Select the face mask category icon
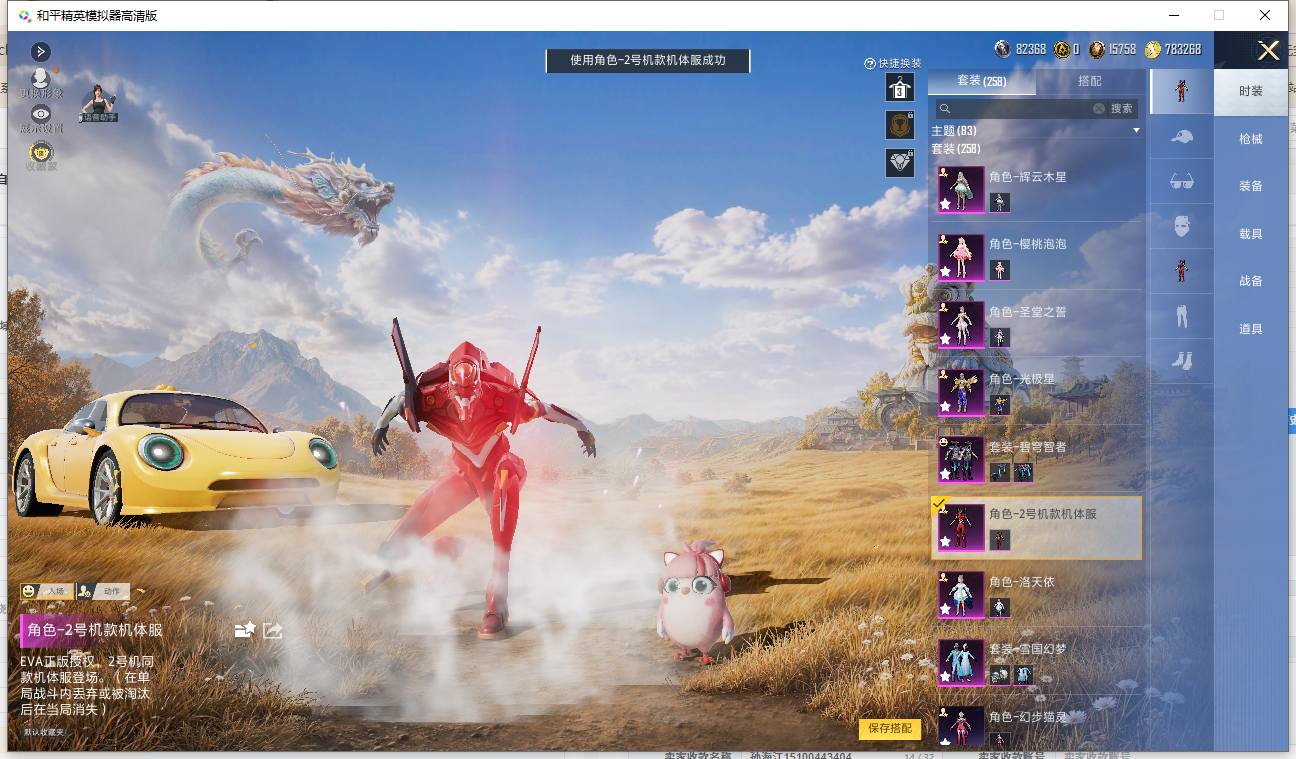Viewport: 1296px width, 759px height. pos(1182,226)
